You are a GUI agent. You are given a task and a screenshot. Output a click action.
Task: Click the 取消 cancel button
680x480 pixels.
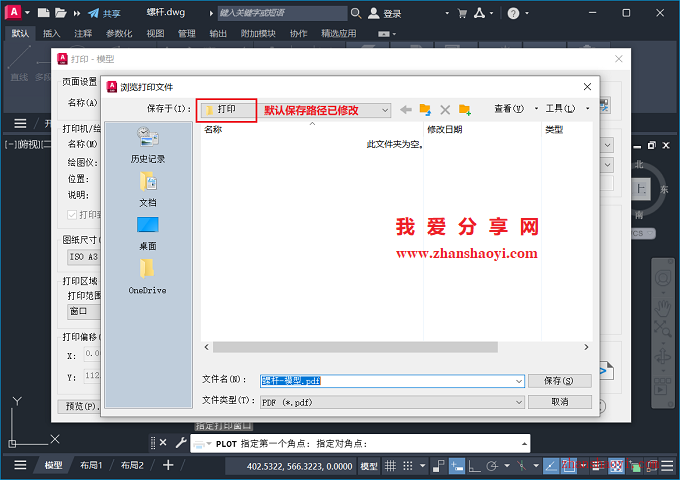(559, 401)
